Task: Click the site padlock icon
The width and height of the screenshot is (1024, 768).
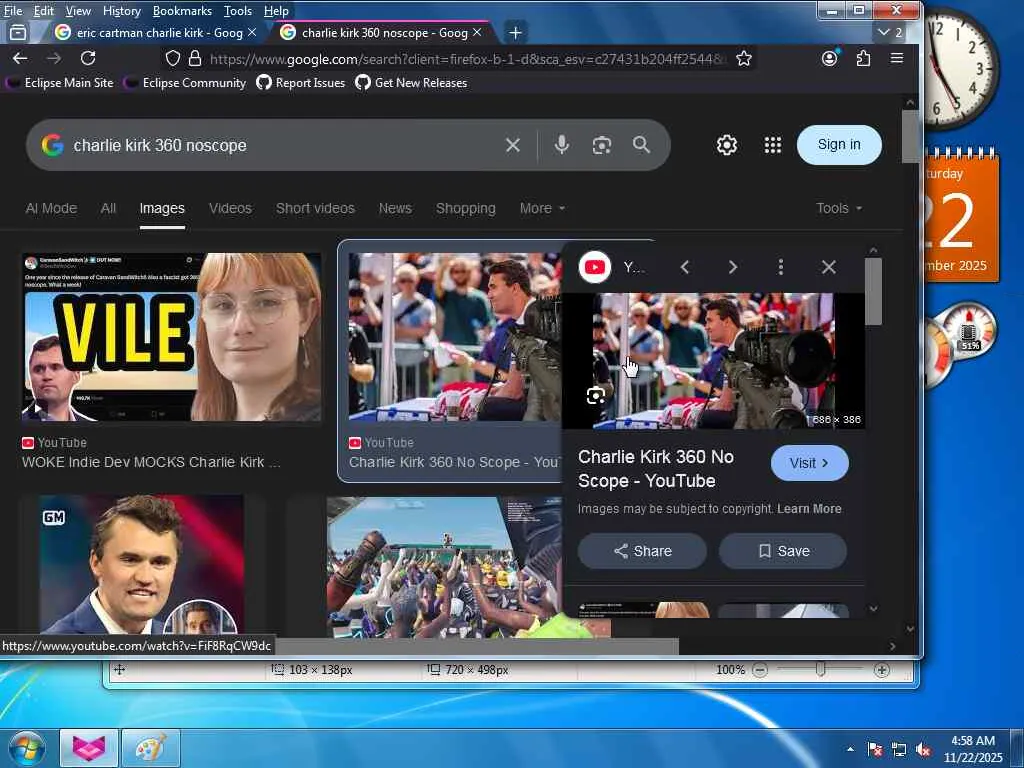Action: [x=195, y=59]
